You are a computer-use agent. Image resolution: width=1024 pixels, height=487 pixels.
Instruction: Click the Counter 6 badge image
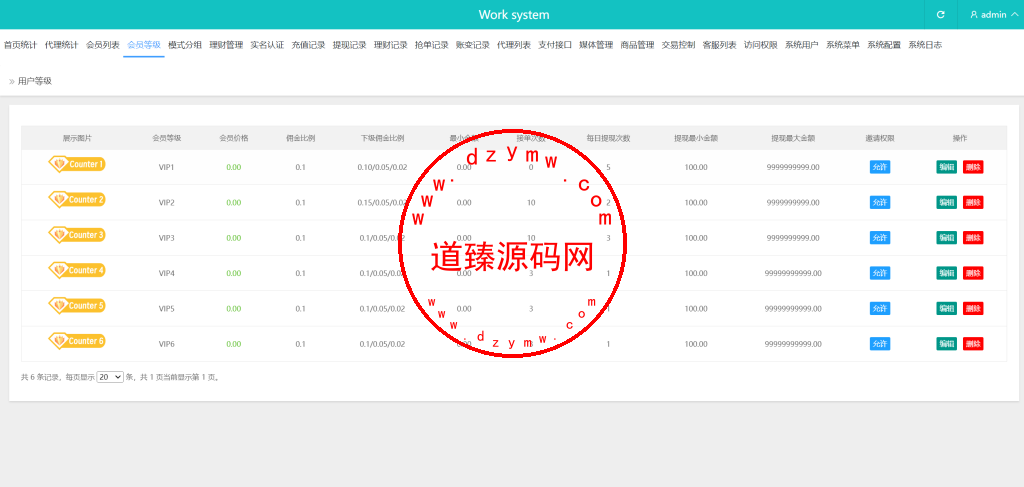pyautogui.click(x=77, y=340)
